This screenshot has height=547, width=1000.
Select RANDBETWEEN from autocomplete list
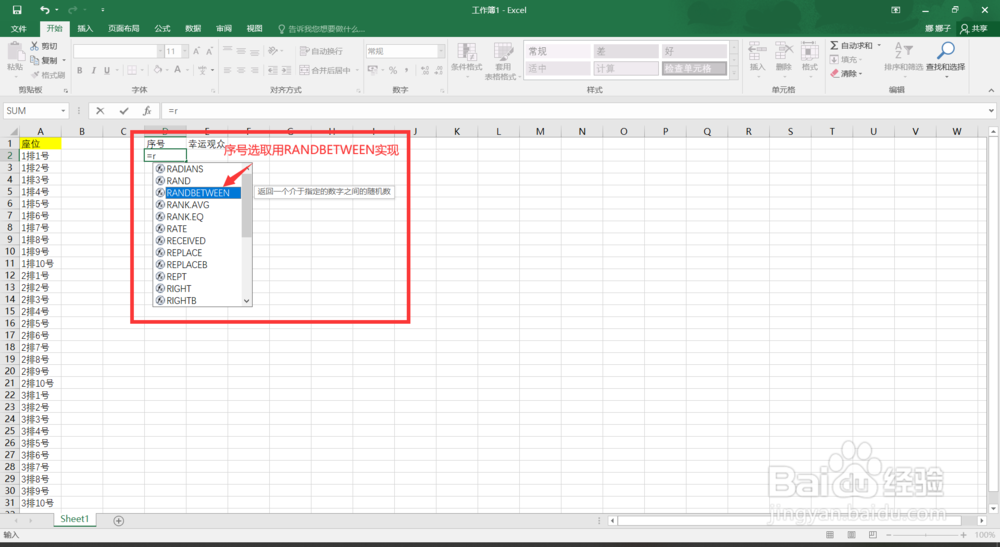(x=198, y=193)
